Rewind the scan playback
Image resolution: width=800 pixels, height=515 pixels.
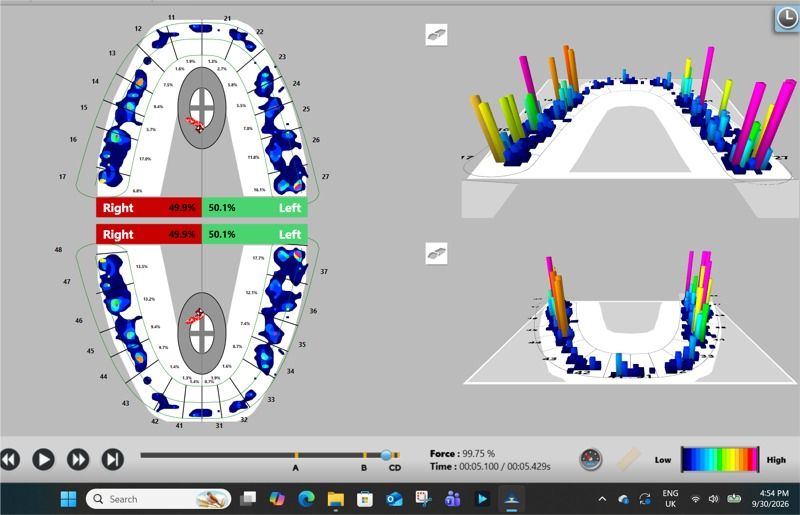[x=9, y=459]
